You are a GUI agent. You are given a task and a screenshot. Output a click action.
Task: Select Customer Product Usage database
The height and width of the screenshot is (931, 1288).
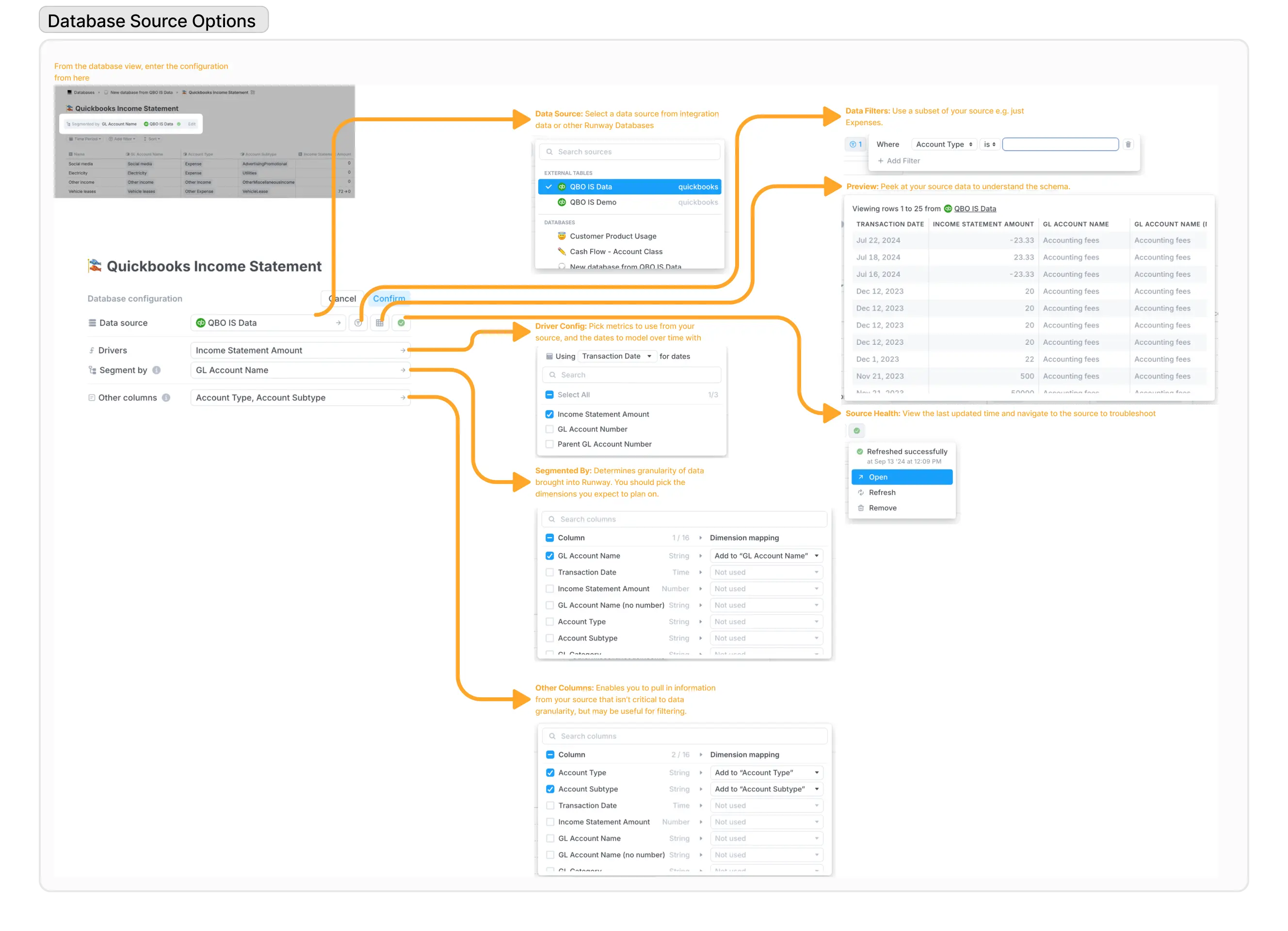click(629, 236)
